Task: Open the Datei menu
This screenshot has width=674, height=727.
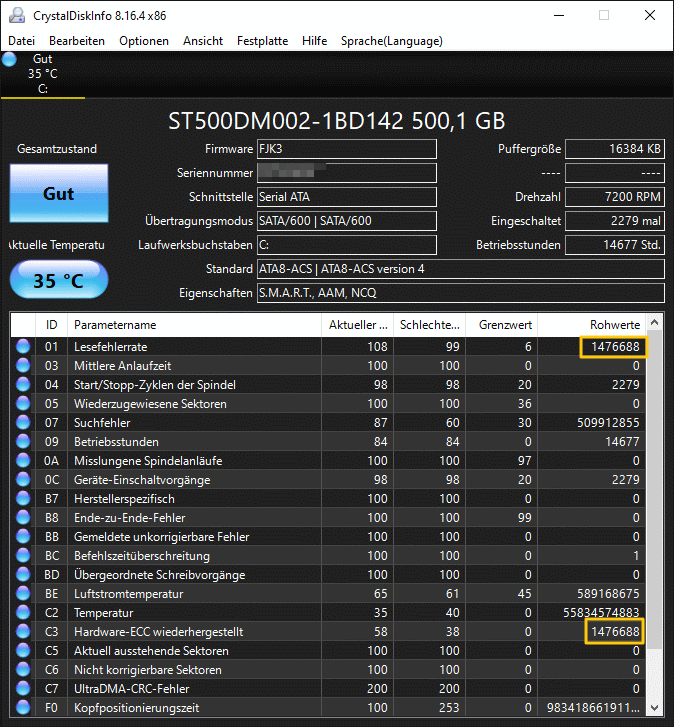Action: (x=21, y=41)
